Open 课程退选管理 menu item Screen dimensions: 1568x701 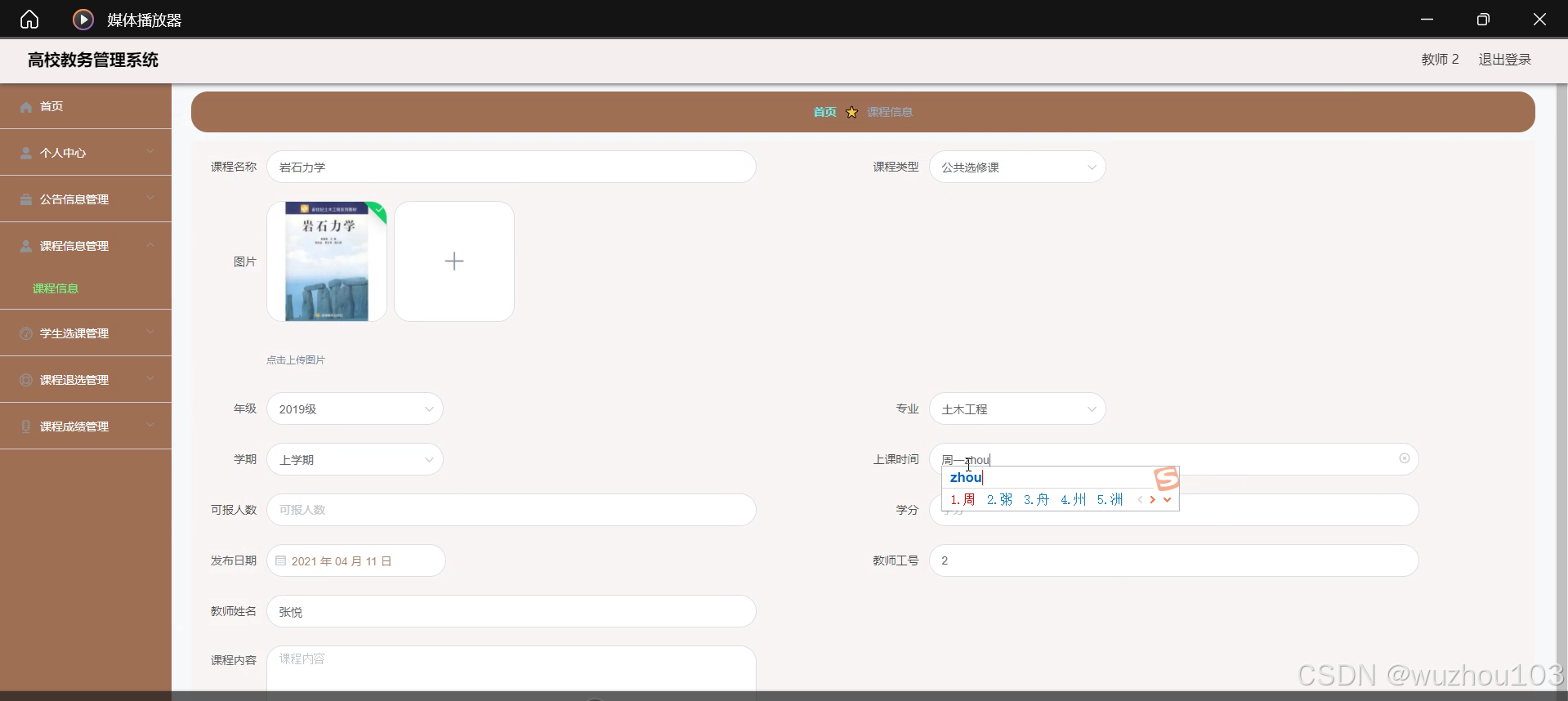coord(86,380)
